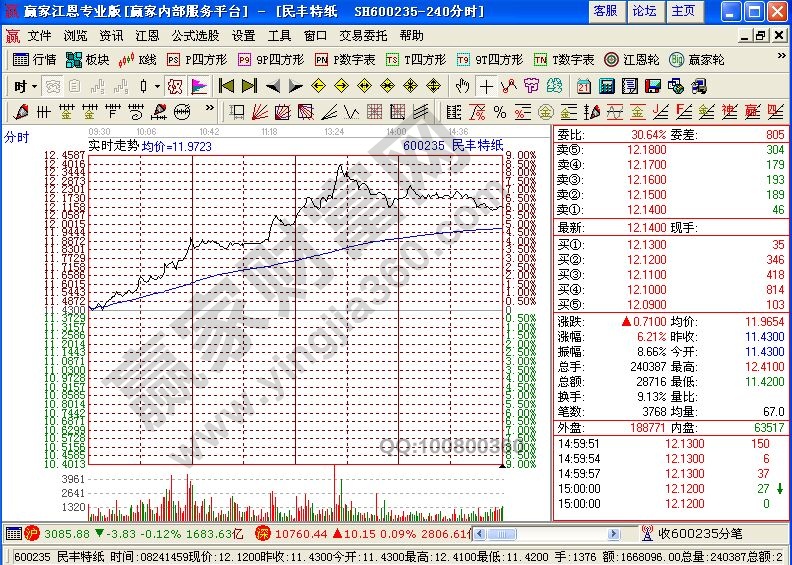This screenshot has height=565, width=792.
Task: Click the calculator icon in toolbar
Action: click(x=606, y=86)
